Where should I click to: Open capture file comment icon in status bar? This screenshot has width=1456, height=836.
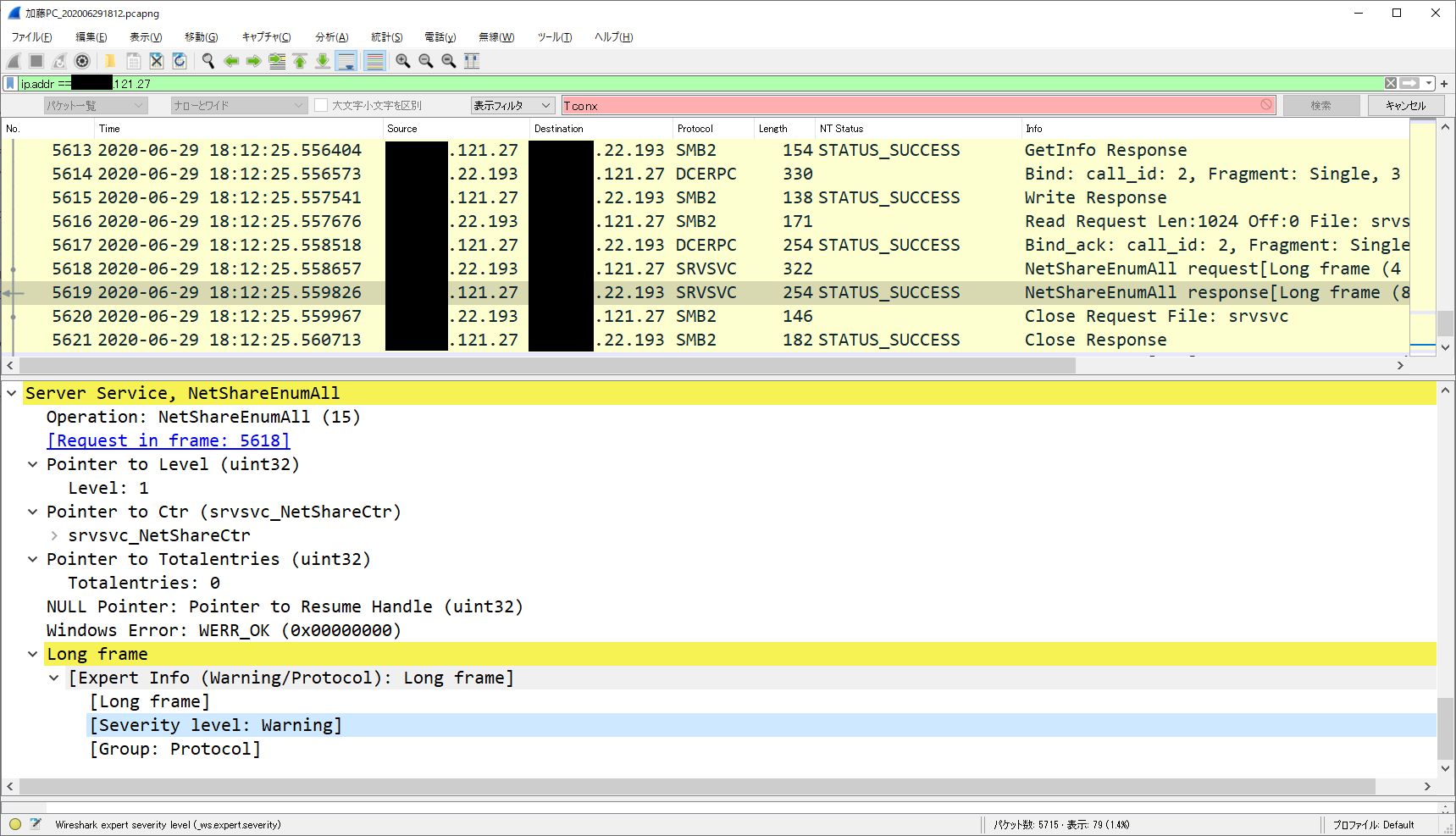pyautogui.click(x=36, y=824)
